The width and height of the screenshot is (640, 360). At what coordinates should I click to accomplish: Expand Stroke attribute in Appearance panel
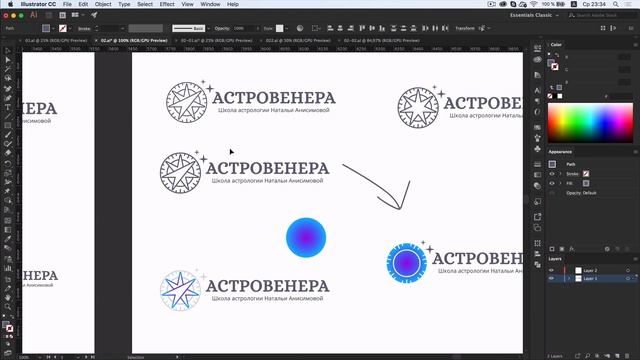[560, 174]
